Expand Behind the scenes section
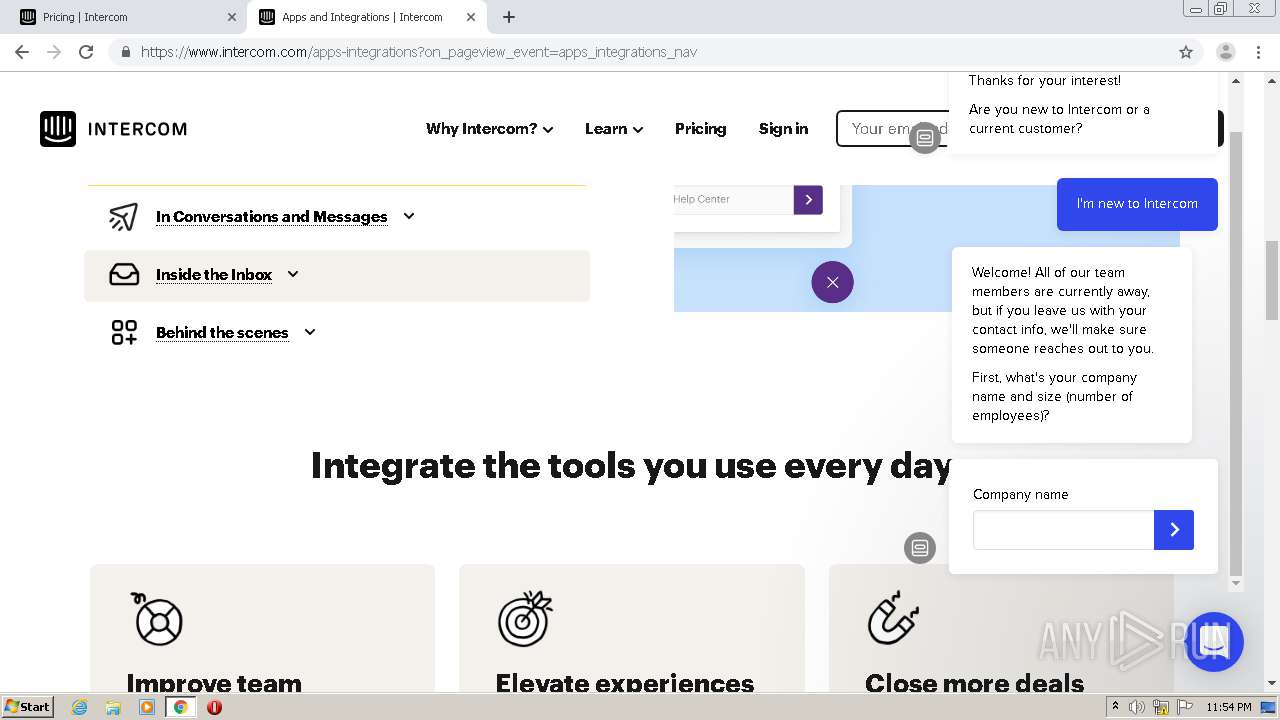Screen dimensions: 1280x720 [x=310, y=332]
